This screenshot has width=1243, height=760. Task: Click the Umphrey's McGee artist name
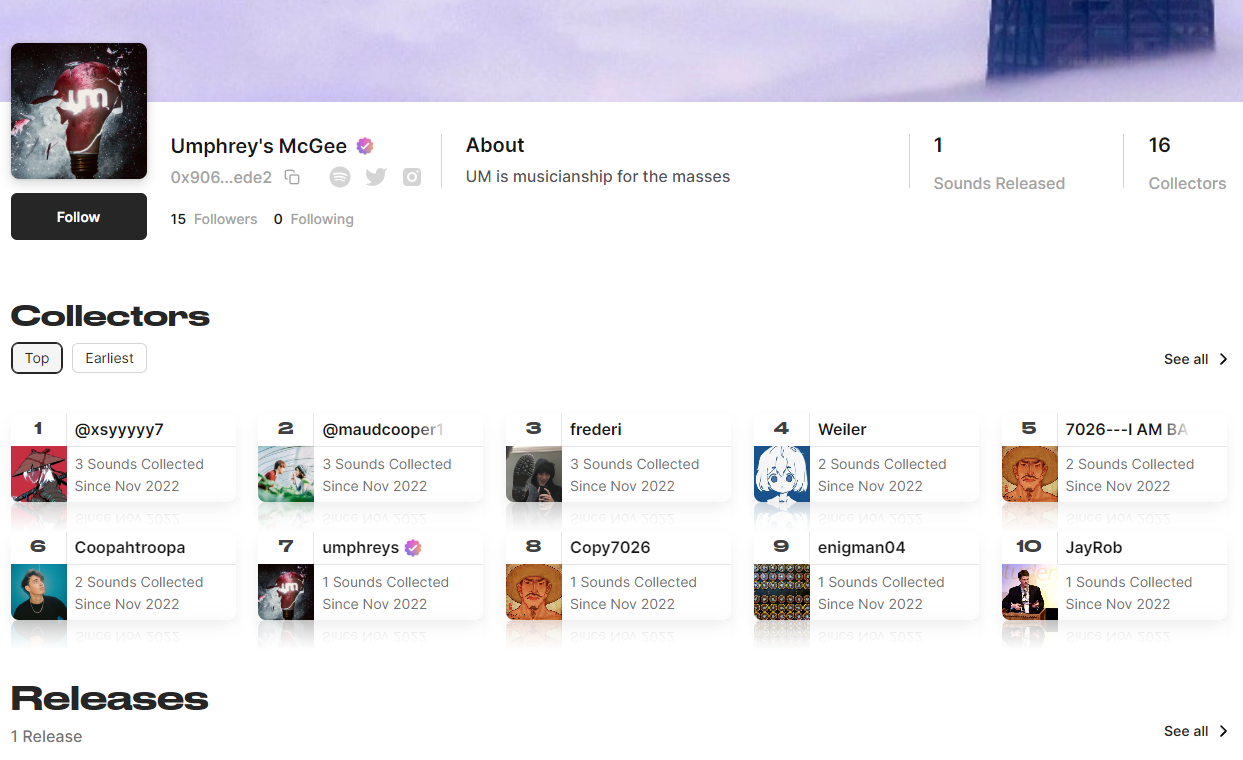tap(259, 146)
